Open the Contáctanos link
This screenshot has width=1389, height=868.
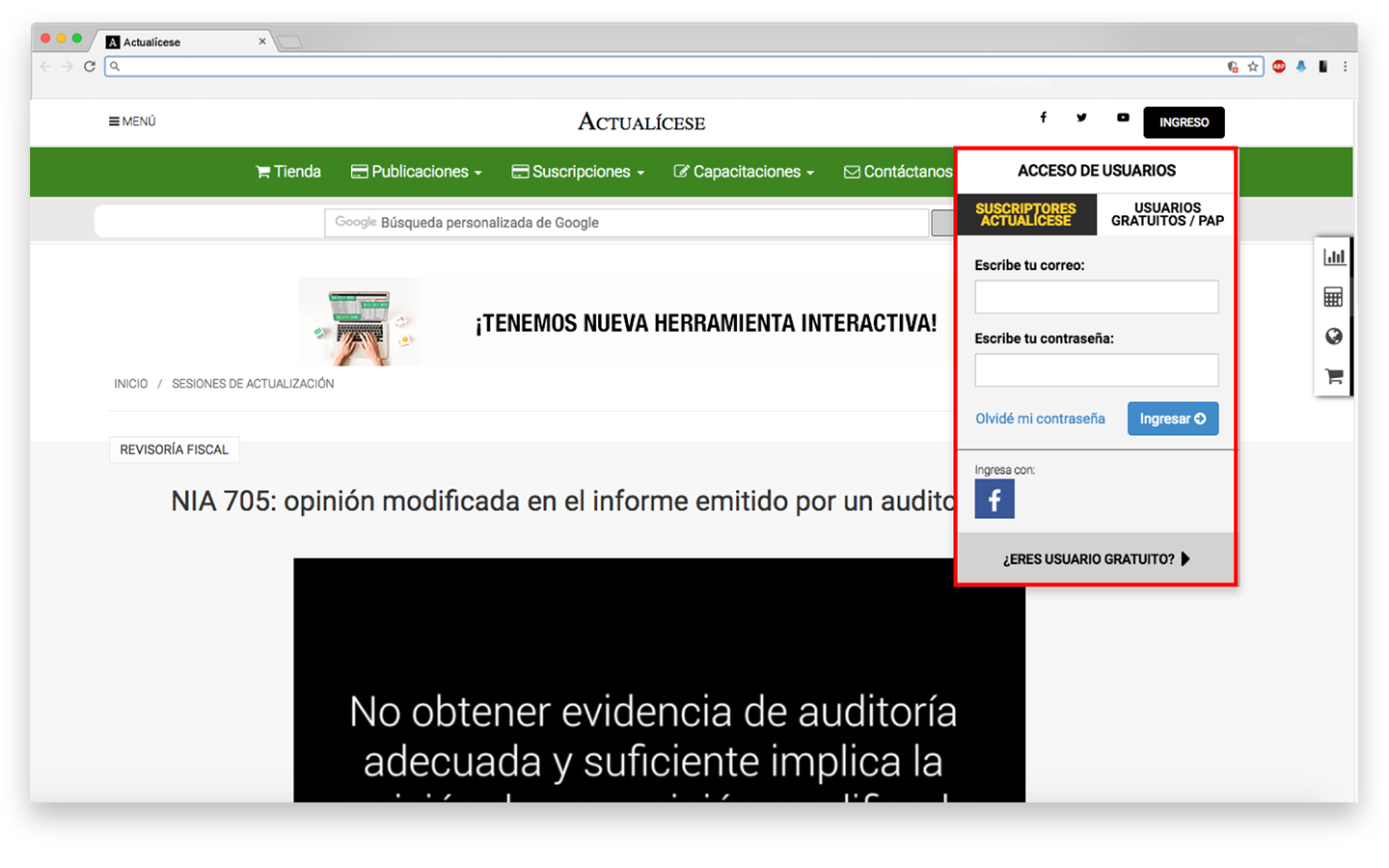pyautogui.click(x=898, y=172)
